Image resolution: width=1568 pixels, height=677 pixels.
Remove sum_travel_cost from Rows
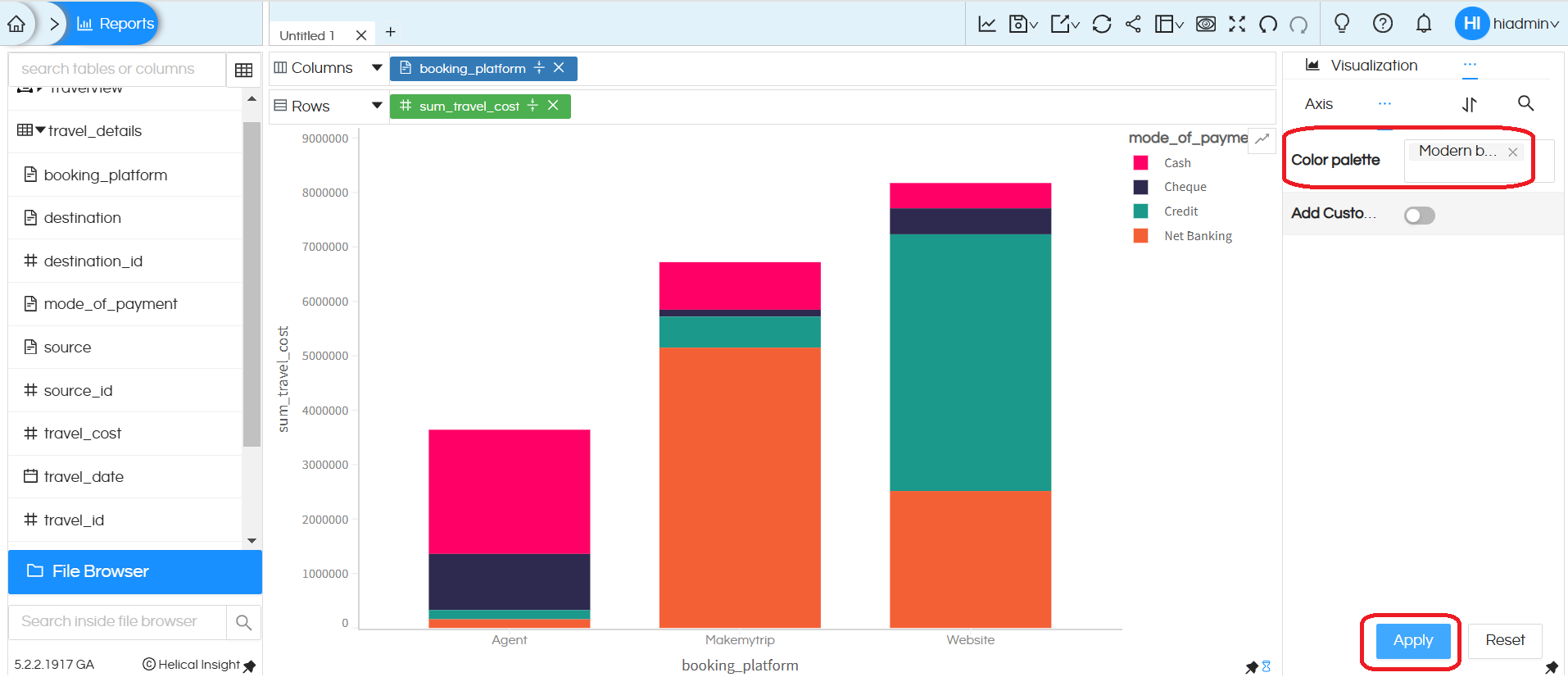(553, 106)
